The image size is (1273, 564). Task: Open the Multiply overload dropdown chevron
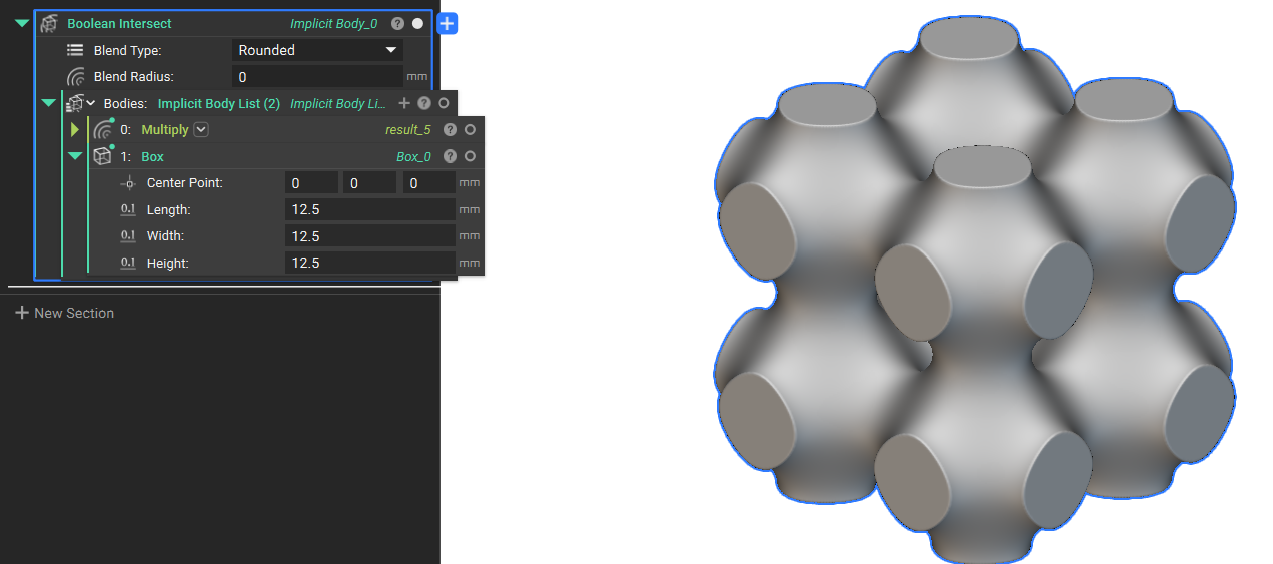tap(201, 129)
